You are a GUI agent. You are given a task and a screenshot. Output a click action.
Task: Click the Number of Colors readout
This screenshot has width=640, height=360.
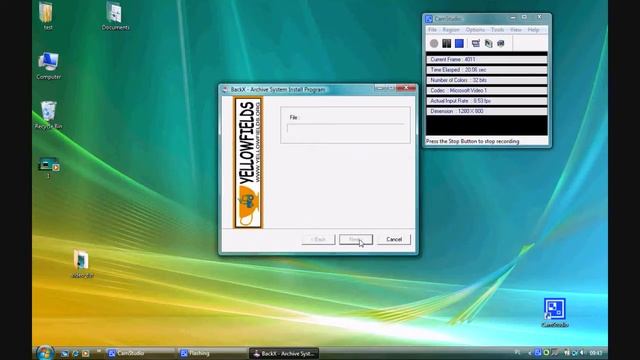(x=487, y=80)
